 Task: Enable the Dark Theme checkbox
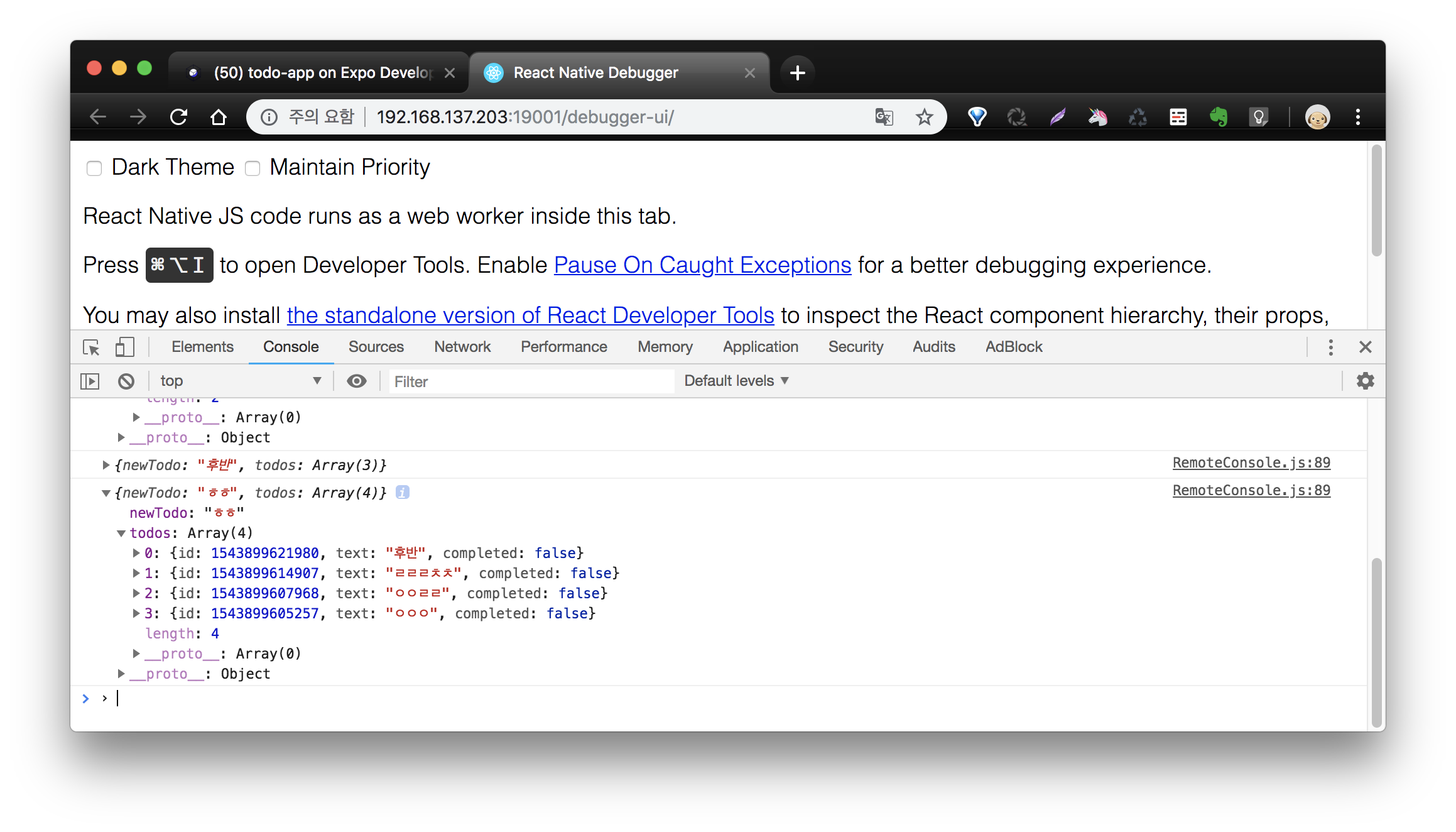click(94, 168)
